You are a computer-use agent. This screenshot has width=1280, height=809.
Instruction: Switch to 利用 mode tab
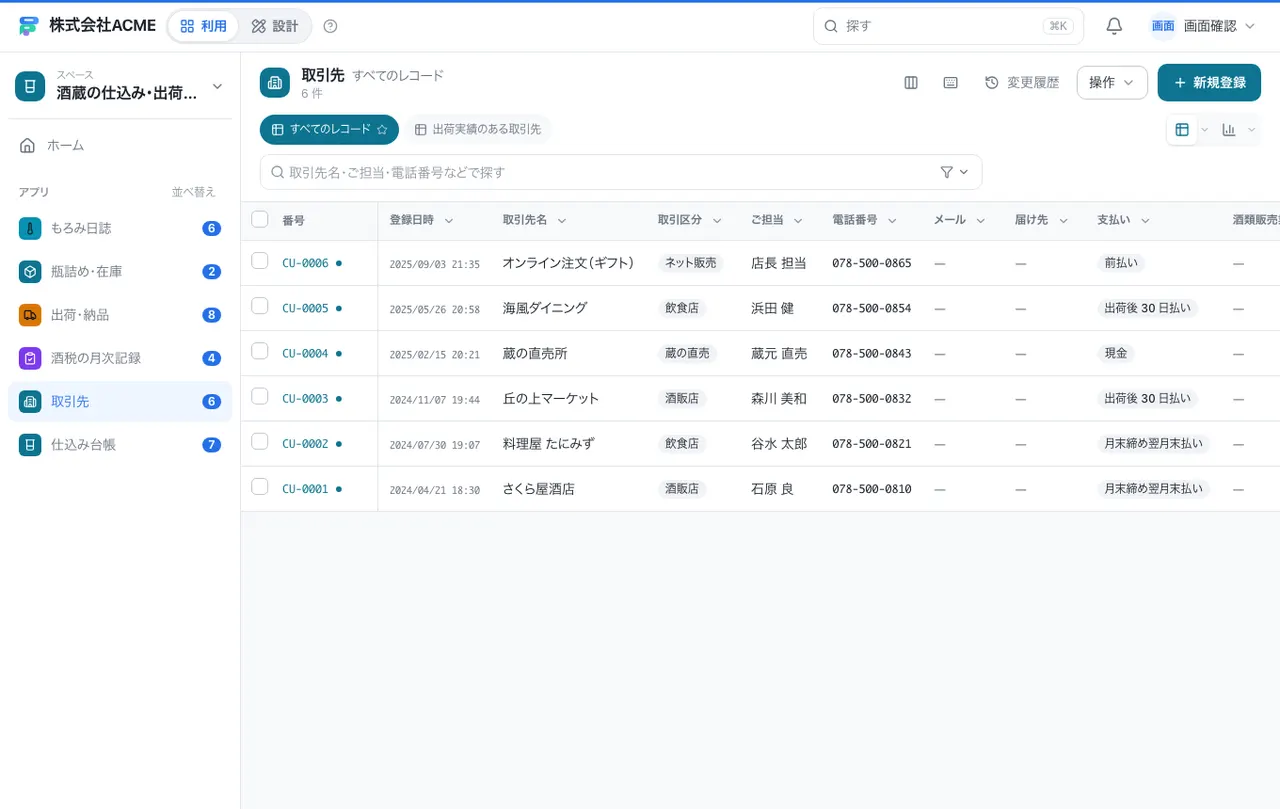[x=203, y=26]
